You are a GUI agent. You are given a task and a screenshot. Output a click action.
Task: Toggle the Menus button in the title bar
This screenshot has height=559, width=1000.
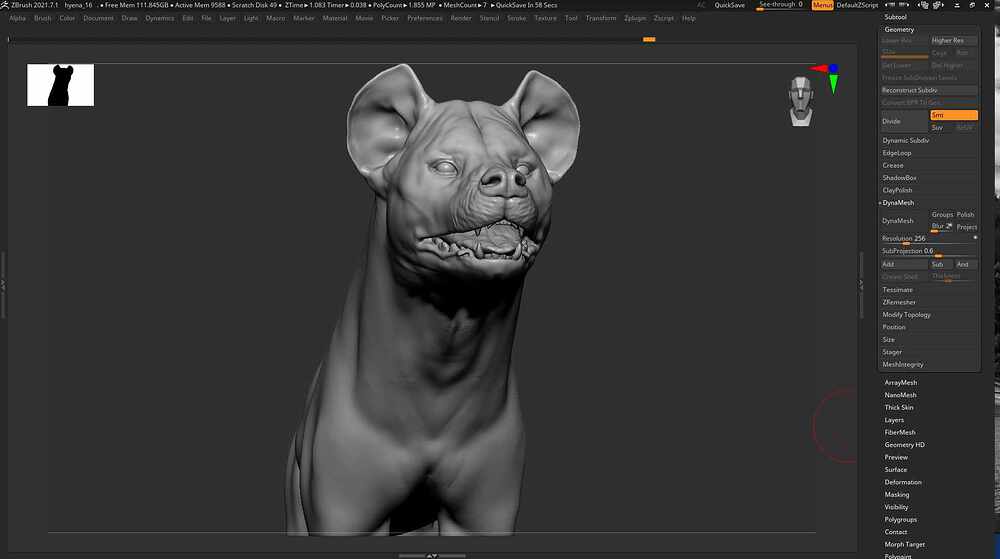tap(822, 5)
